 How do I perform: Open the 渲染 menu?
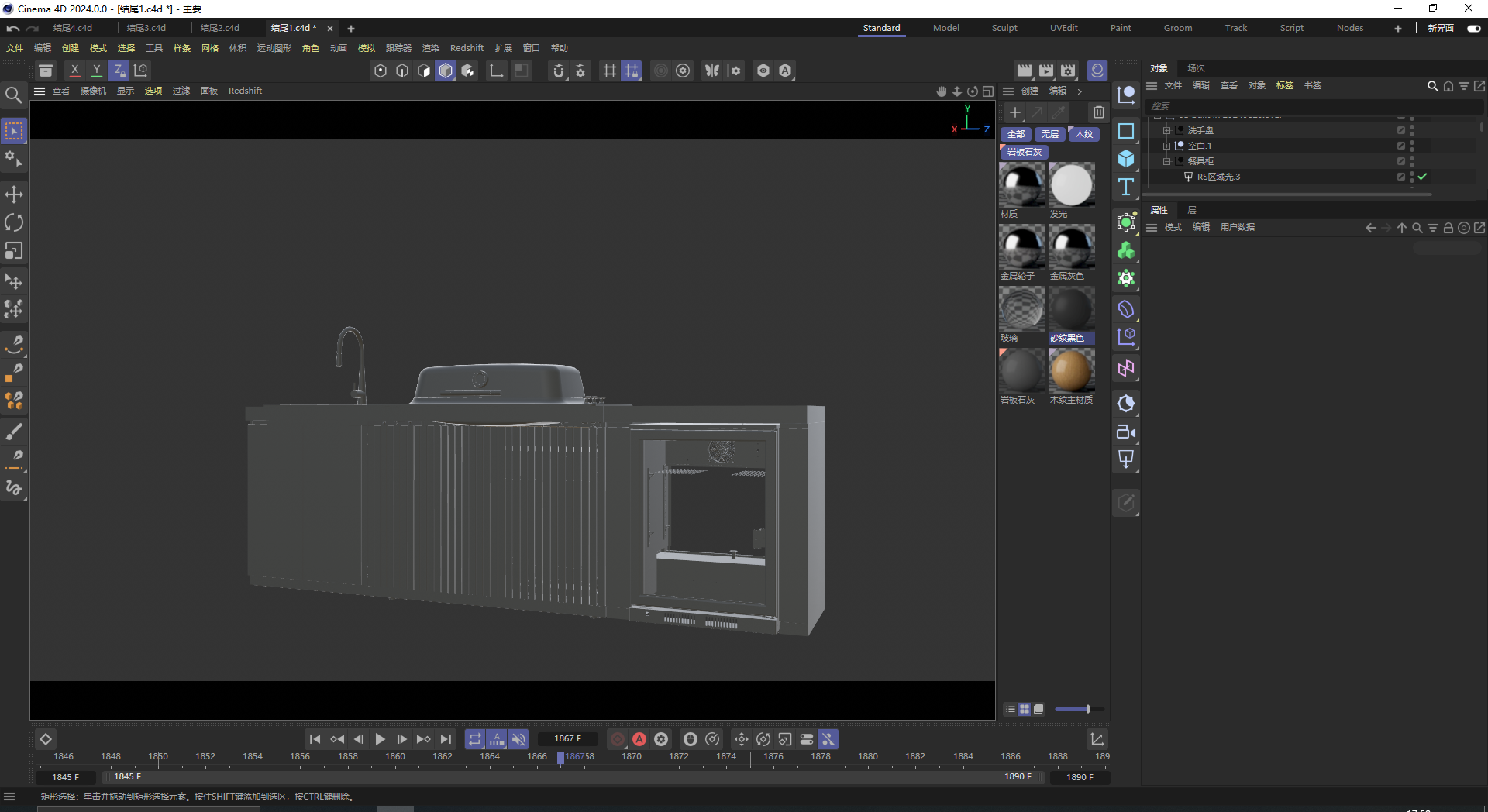431,48
